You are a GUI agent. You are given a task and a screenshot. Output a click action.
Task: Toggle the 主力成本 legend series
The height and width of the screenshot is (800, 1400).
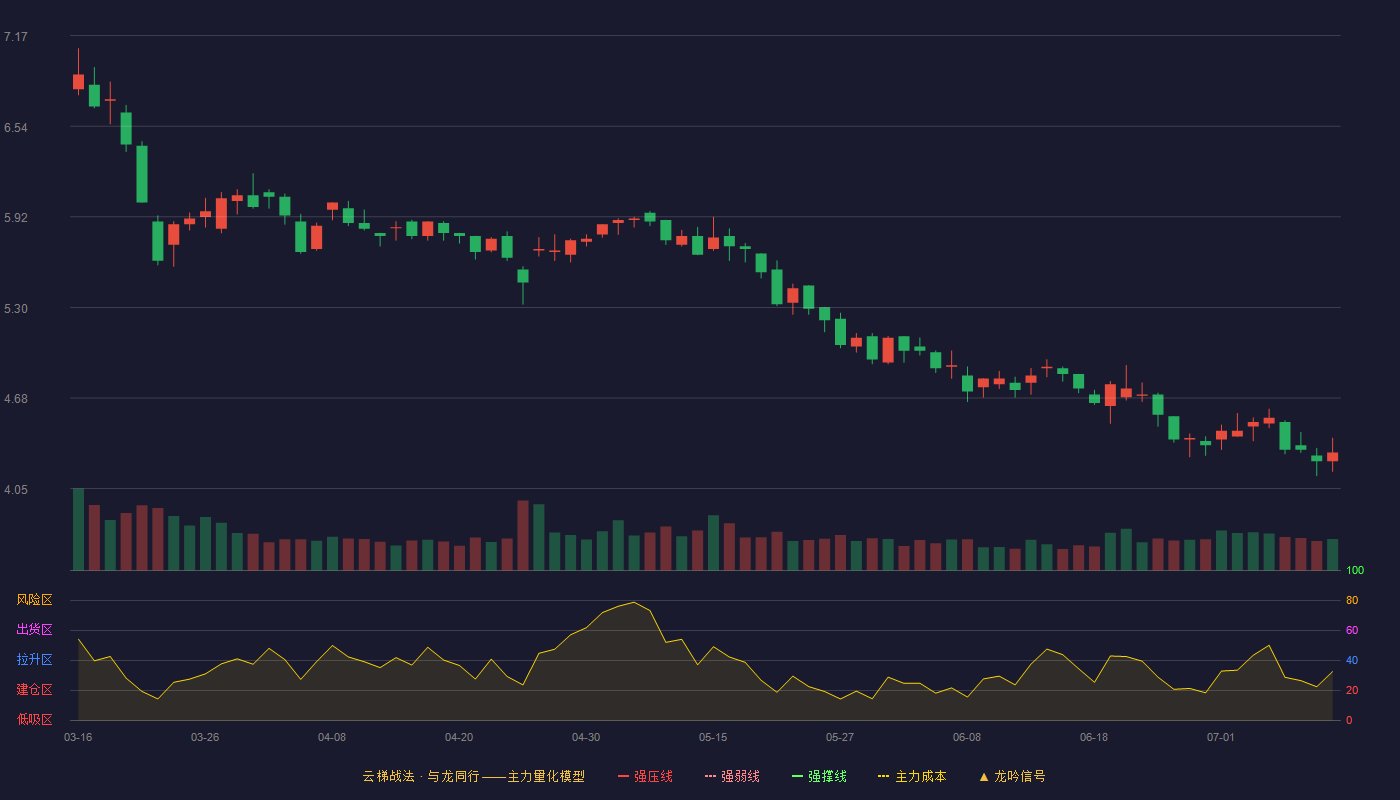pos(911,776)
